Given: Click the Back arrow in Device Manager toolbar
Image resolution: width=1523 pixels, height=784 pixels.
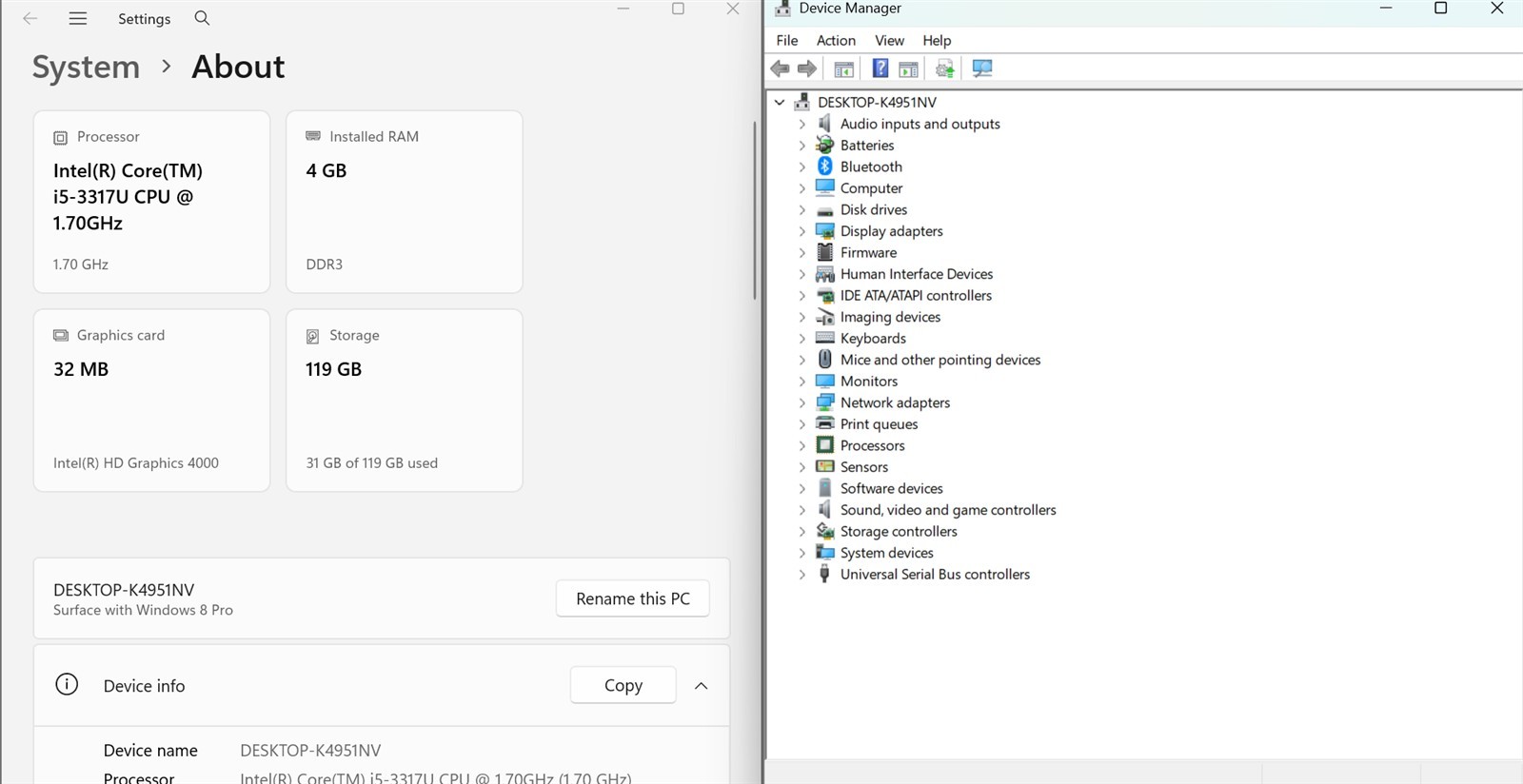Looking at the screenshot, I should (780, 69).
